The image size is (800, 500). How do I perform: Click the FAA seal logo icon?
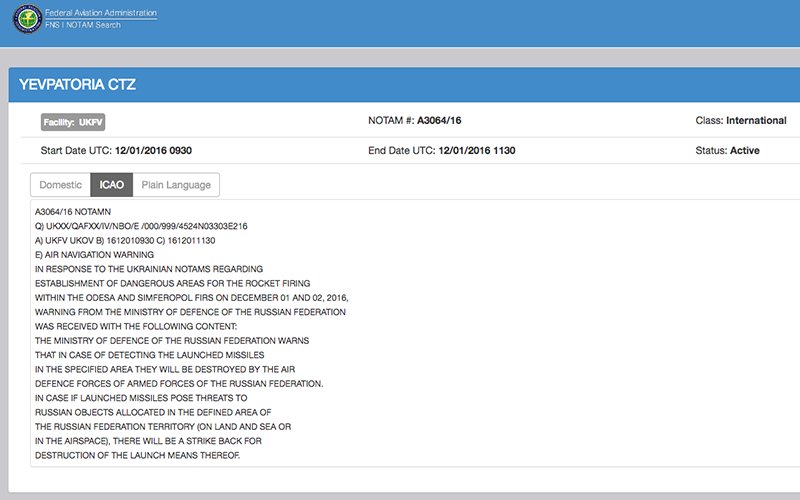[x=28, y=19]
